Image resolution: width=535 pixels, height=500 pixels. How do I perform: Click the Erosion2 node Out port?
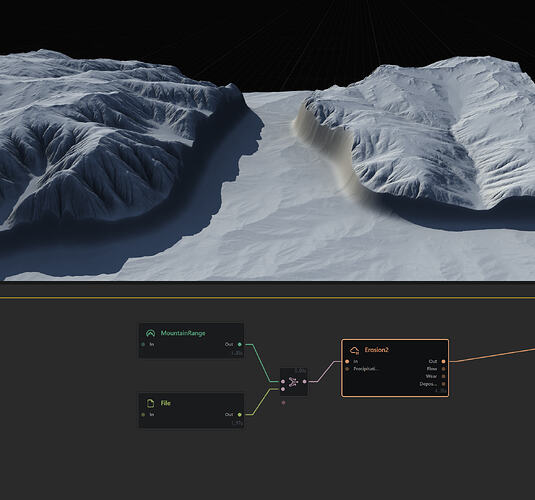[x=443, y=361]
